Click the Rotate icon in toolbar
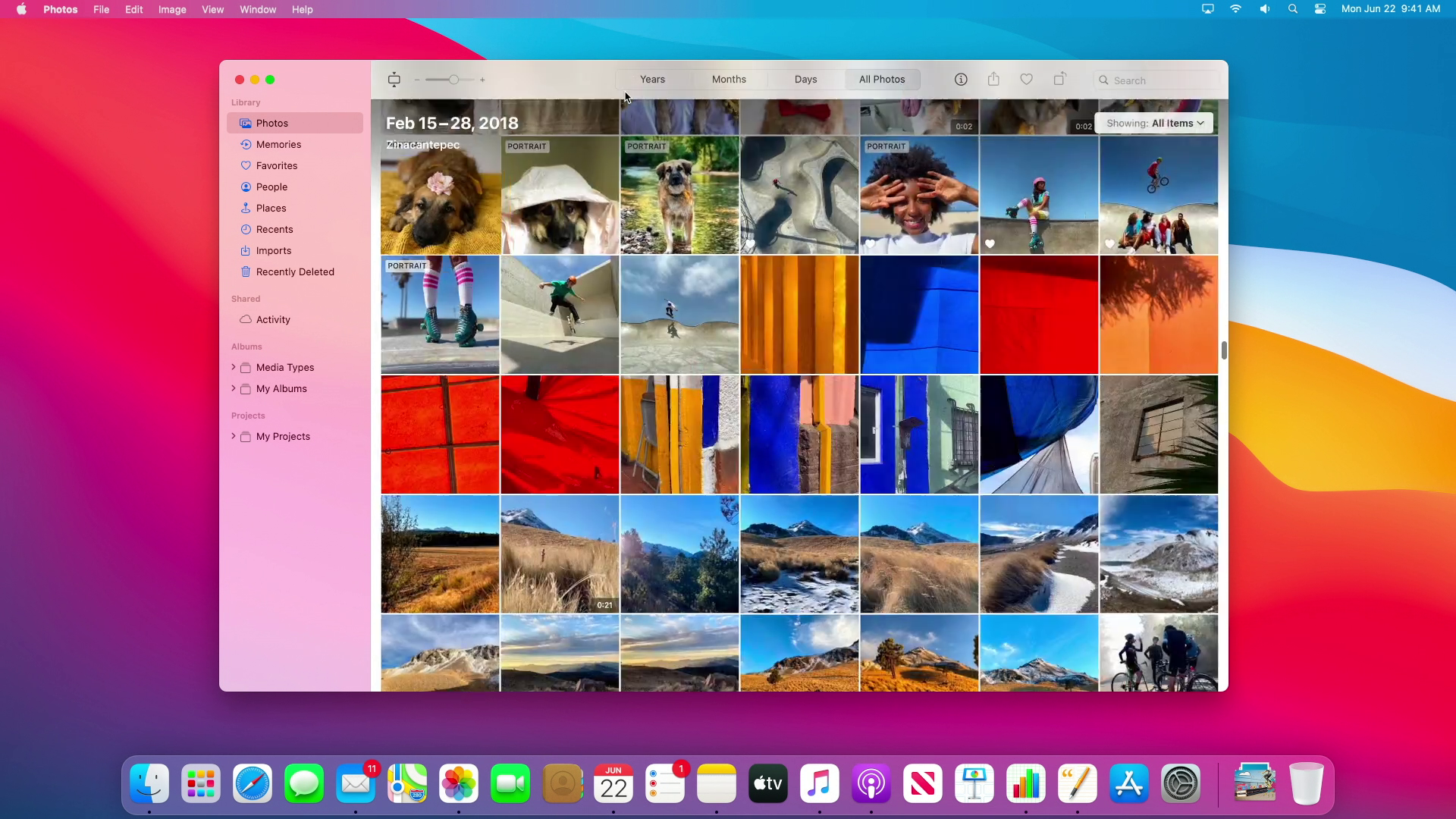The width and height of the screenshot is (1456, 819). [x=1059, y=79]
